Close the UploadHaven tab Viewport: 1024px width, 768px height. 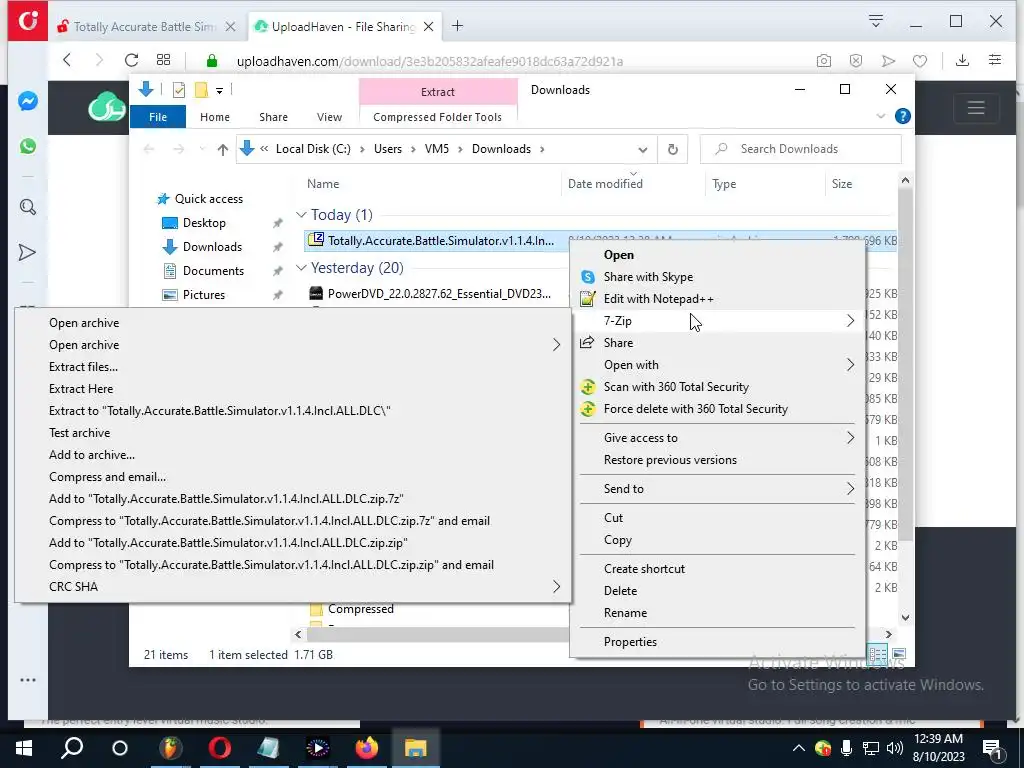click(428, 27)
